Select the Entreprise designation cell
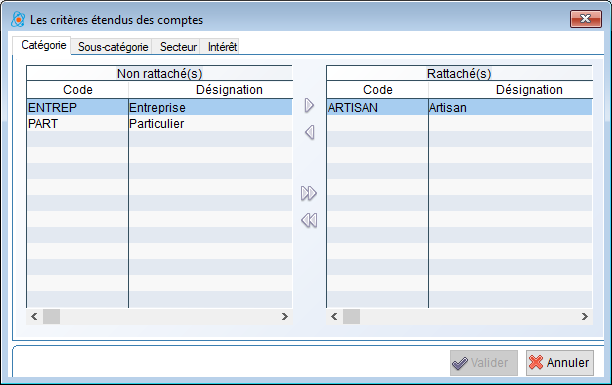 [x=210, y=107]
